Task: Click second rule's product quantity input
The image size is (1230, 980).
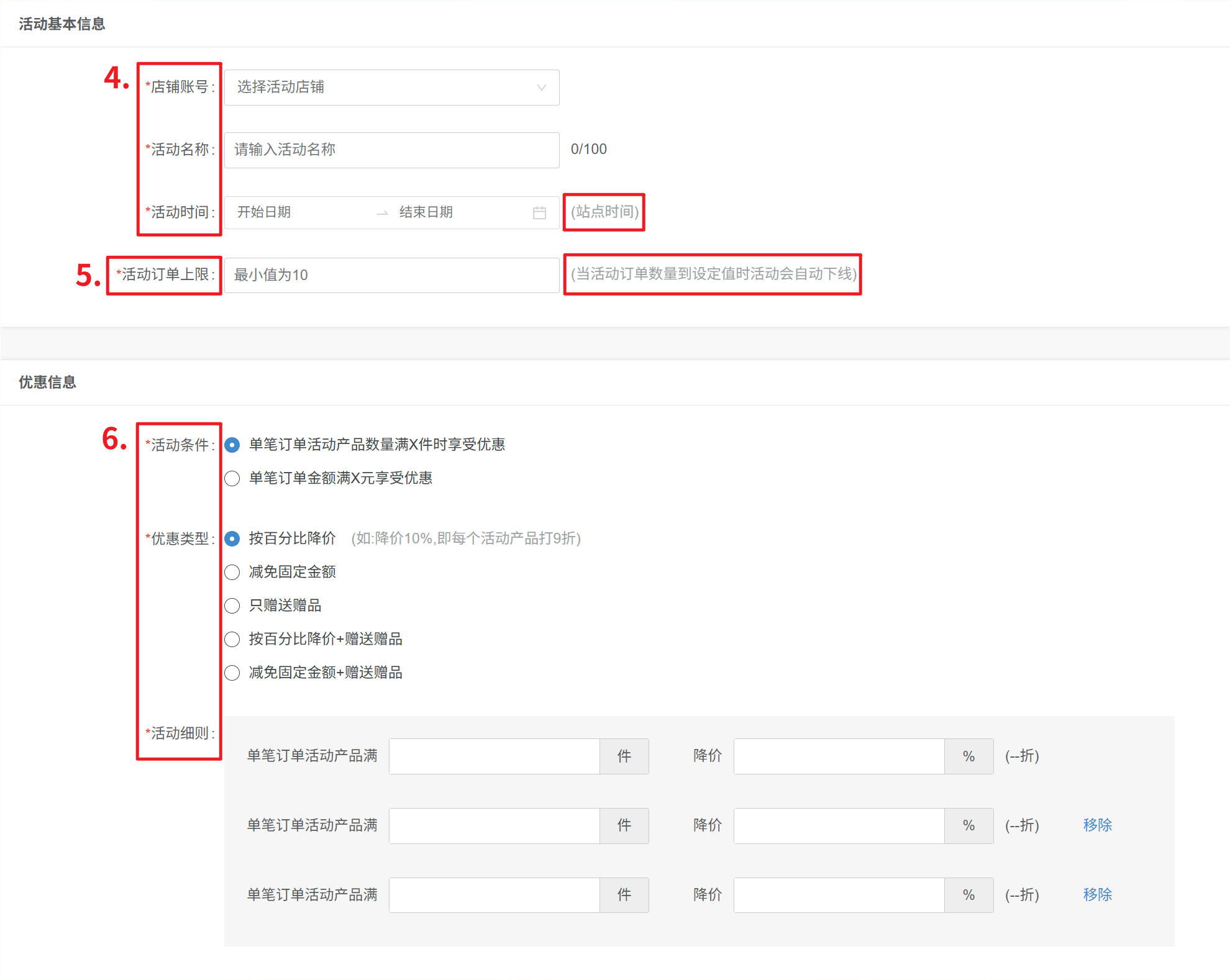Action: (x=494, y=826)
